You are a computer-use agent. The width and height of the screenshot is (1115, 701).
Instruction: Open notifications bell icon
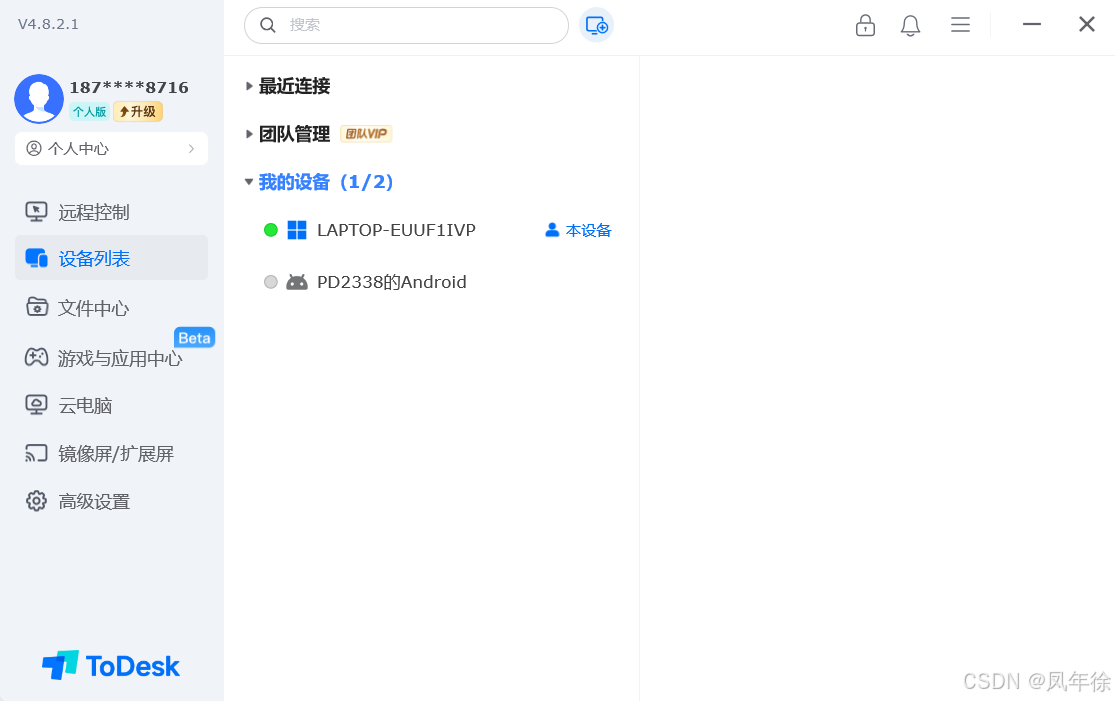(910, 26)
